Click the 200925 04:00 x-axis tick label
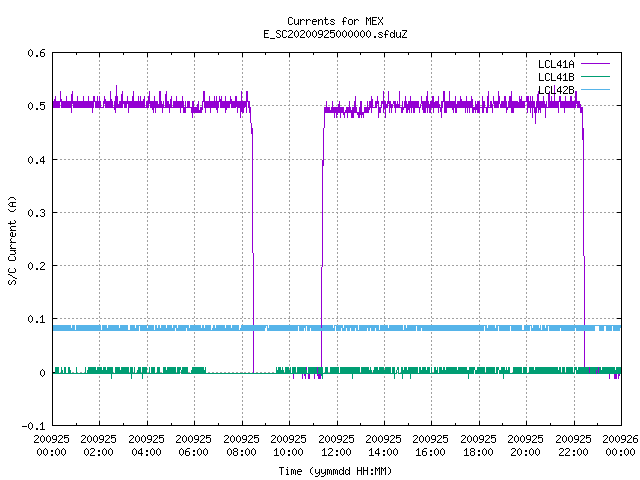640x480 pixels. tap(146, 446)
